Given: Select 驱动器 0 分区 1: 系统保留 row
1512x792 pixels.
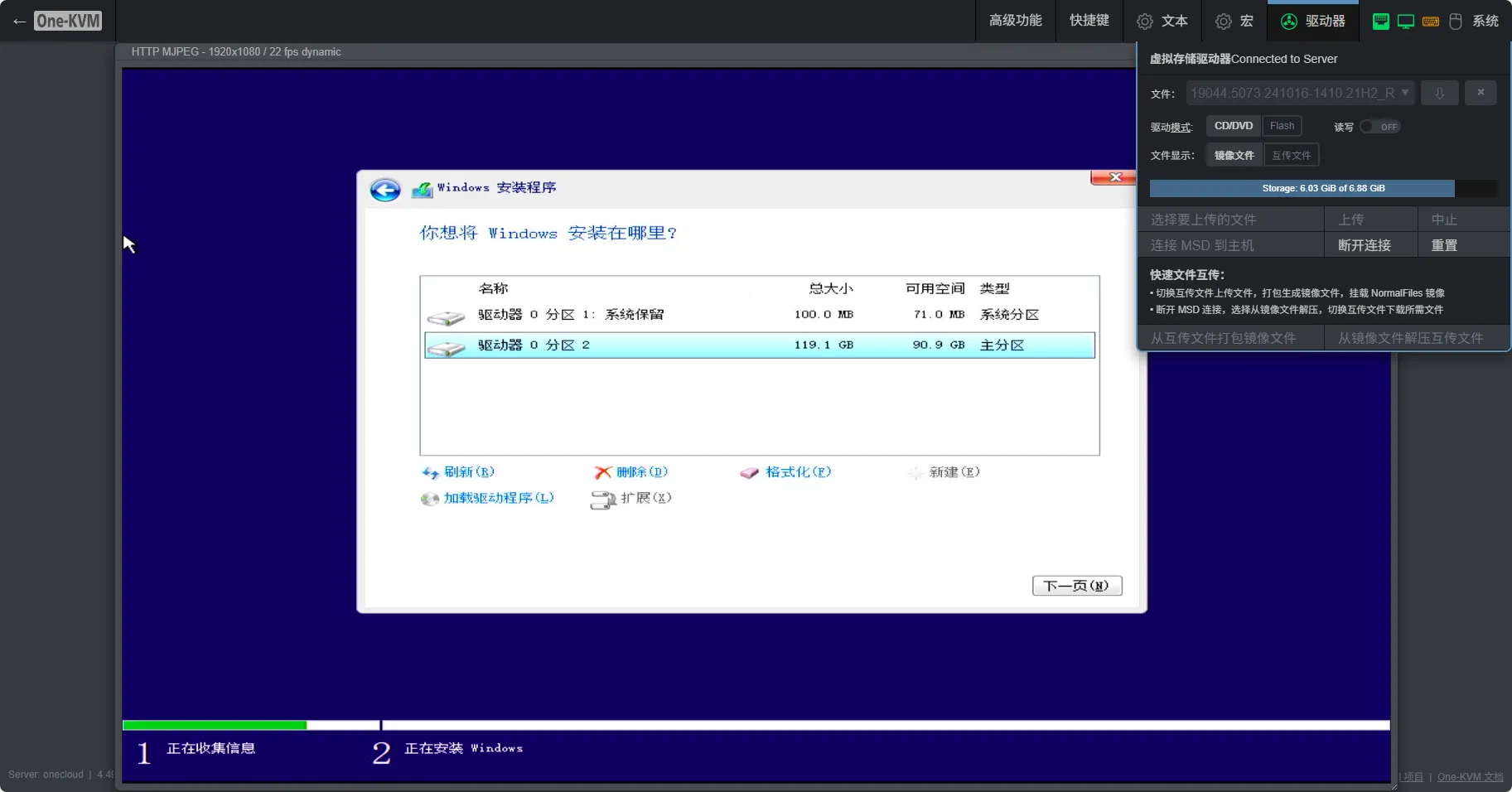Looking at the screenshot, I should pyautogui.click(x=760, y=315).
